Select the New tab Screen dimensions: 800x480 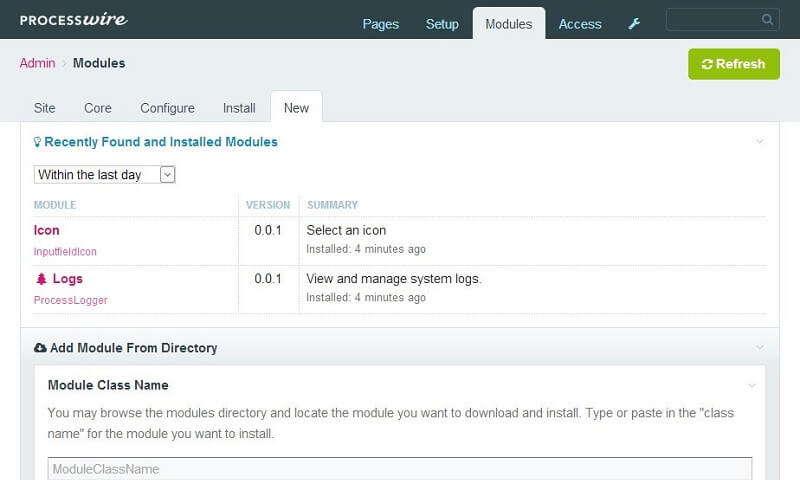(296, 108)
